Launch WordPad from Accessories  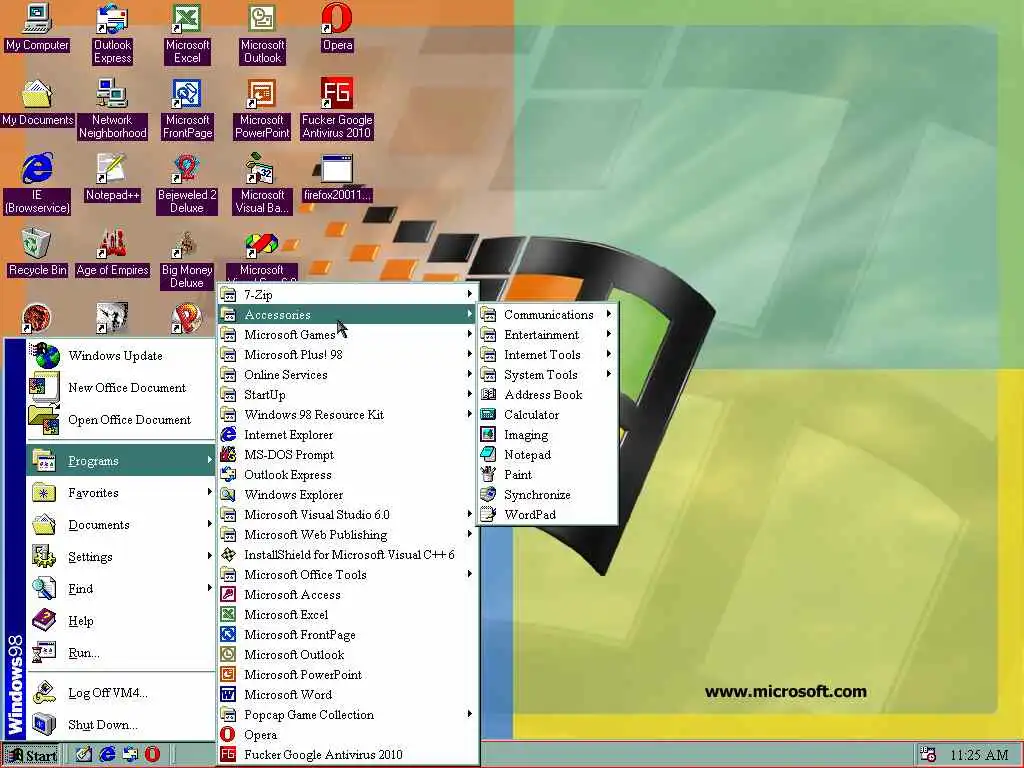pos(547,515)
